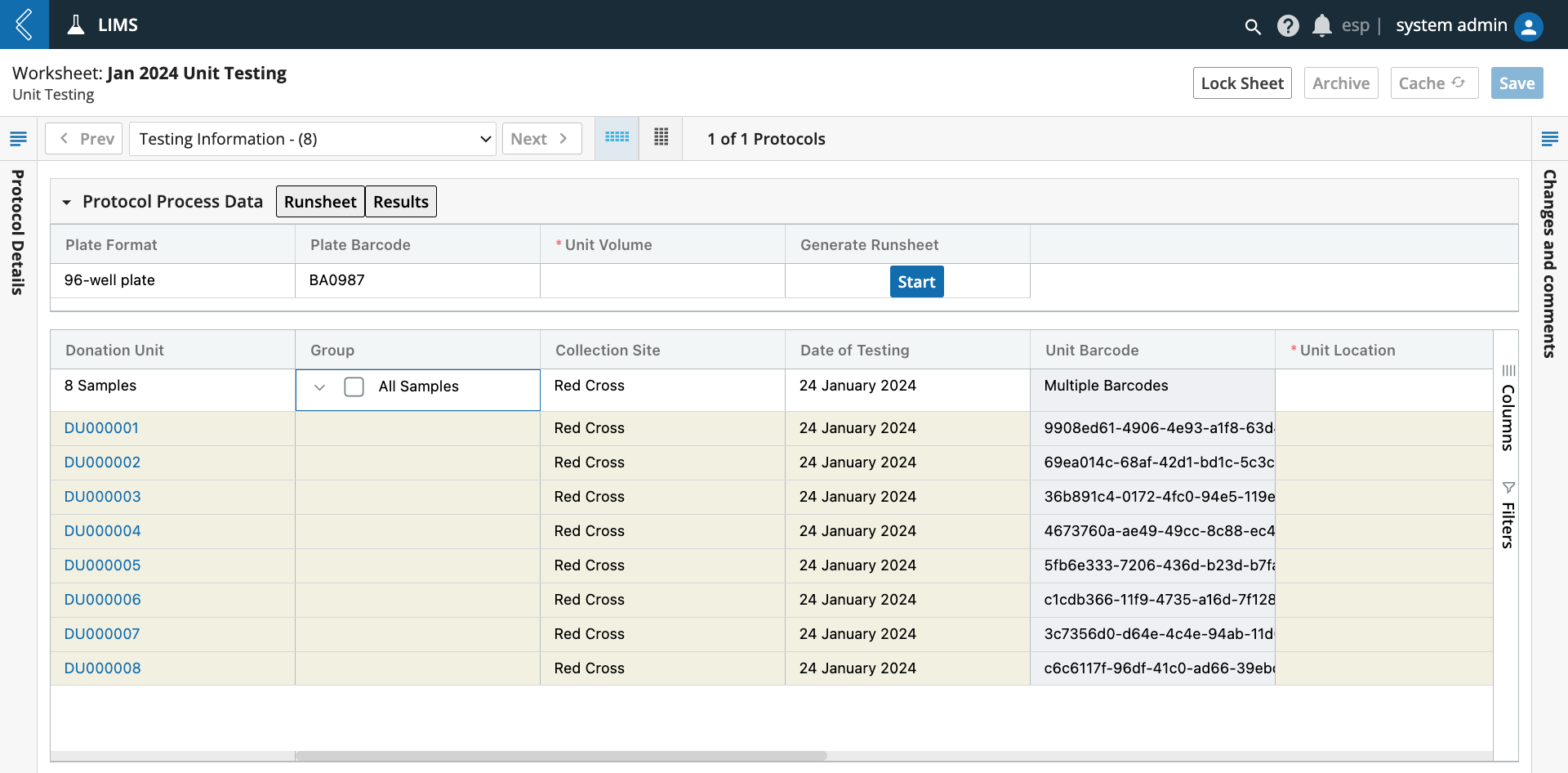Image resolution: width=1568 pixels, height=773 pixels.
Task: Click the Unit Location column header
Action: click(x=1383, y=350)
